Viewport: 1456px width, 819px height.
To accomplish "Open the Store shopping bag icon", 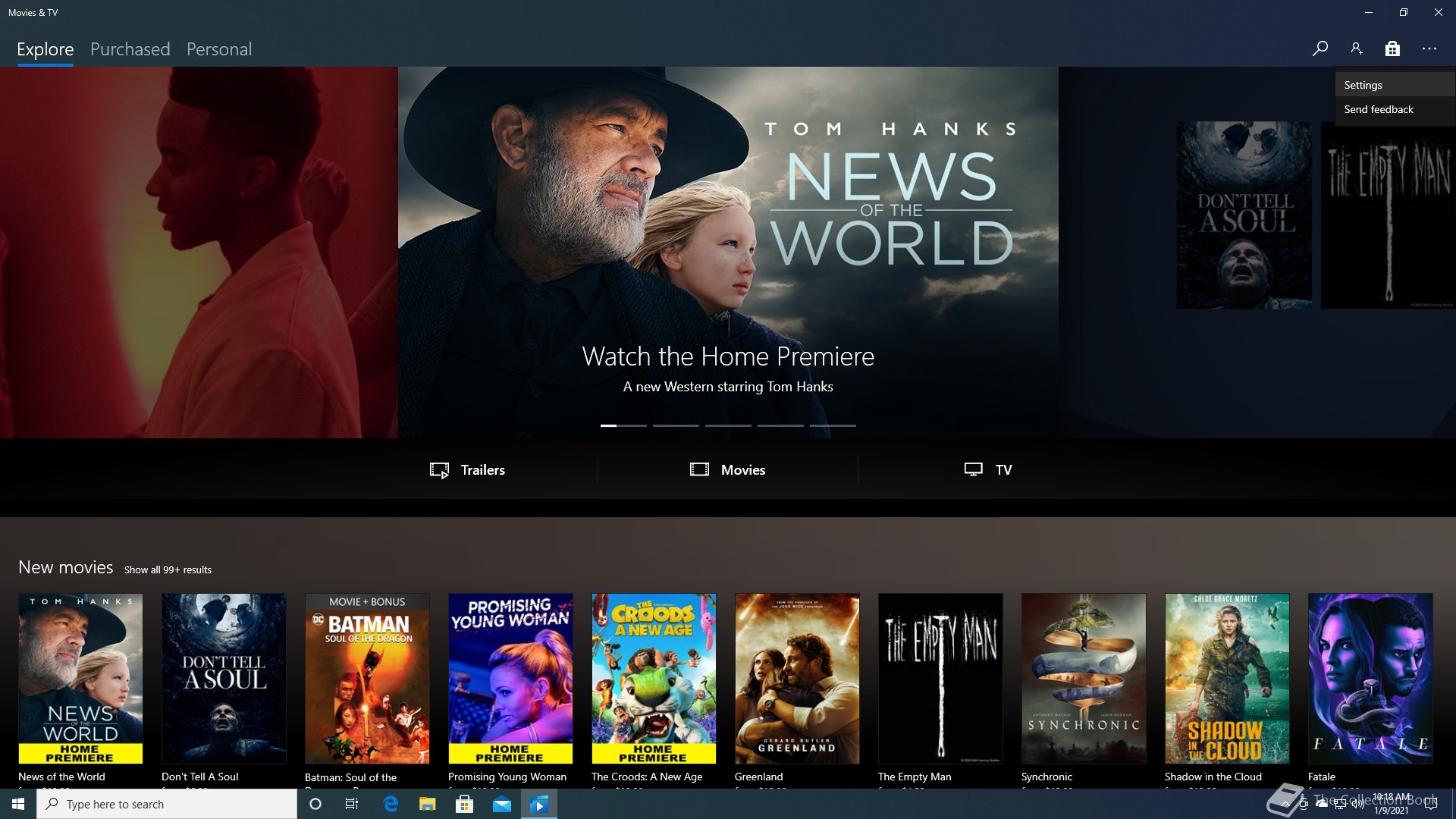I will click(x=1392, y=49).
